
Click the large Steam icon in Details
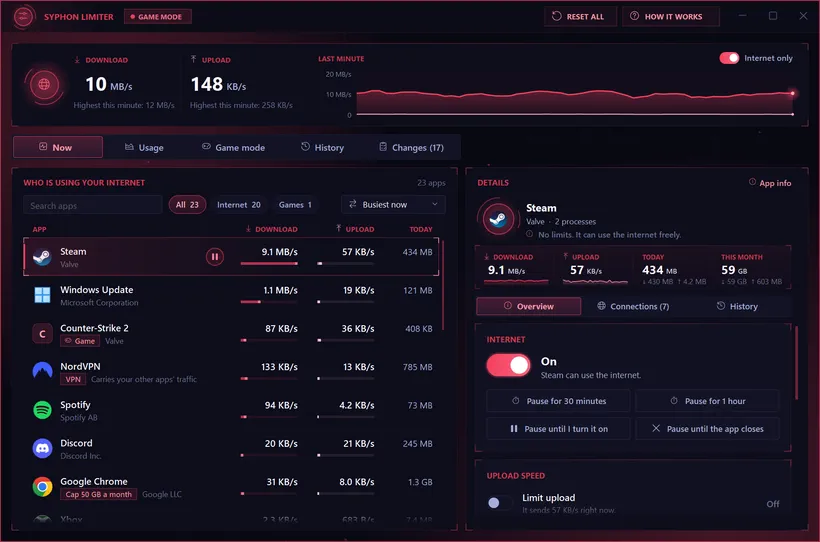[497, 219]
